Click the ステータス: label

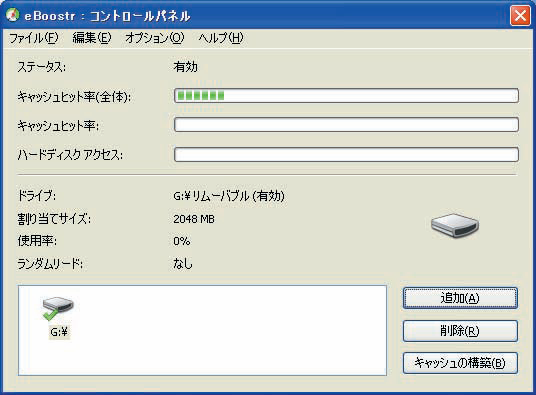[41, 67]
